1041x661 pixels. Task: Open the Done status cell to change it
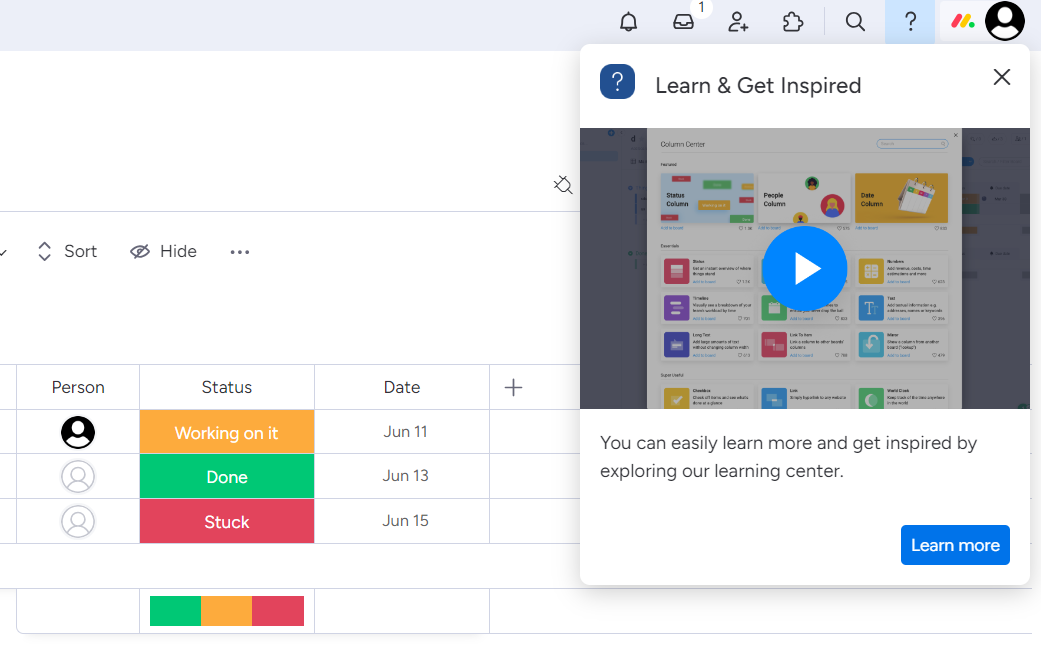(x=226, y=476)
